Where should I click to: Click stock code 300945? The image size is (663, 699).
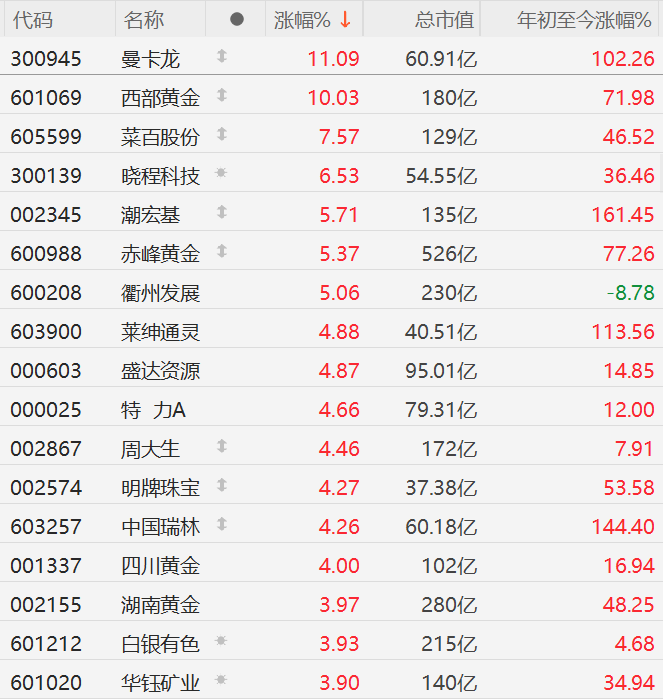[46, 59]
